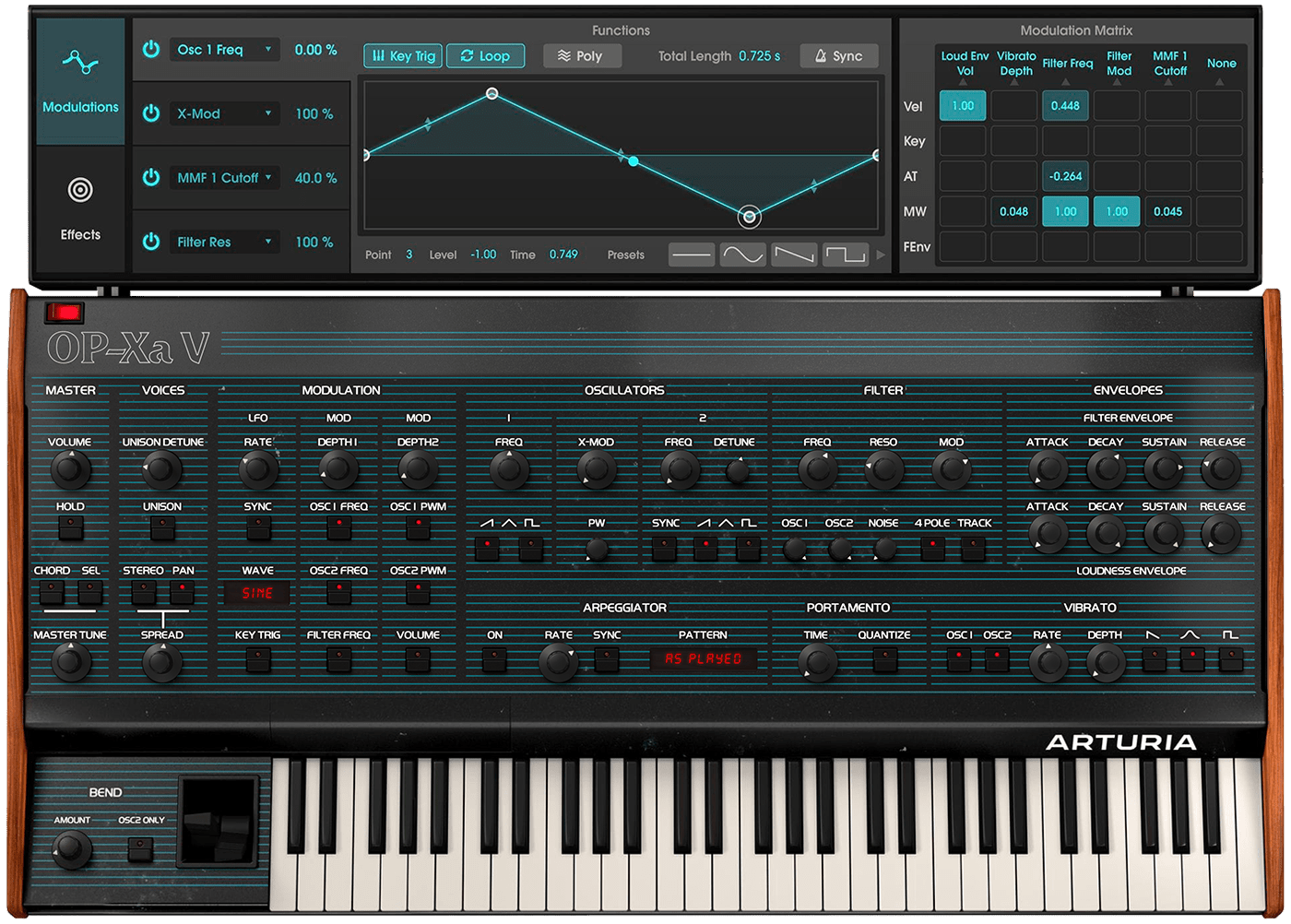Open the Osc 1 Freq destination dropdown

point(224,50)
